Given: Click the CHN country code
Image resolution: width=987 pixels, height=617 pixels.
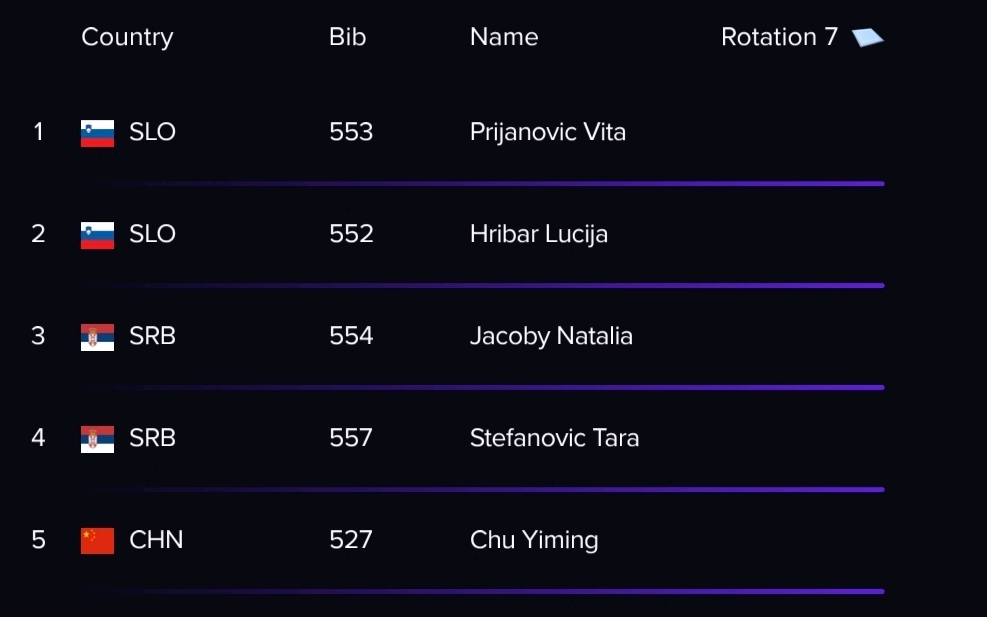Looking at the screenshot, I should (x=156, y=540).
